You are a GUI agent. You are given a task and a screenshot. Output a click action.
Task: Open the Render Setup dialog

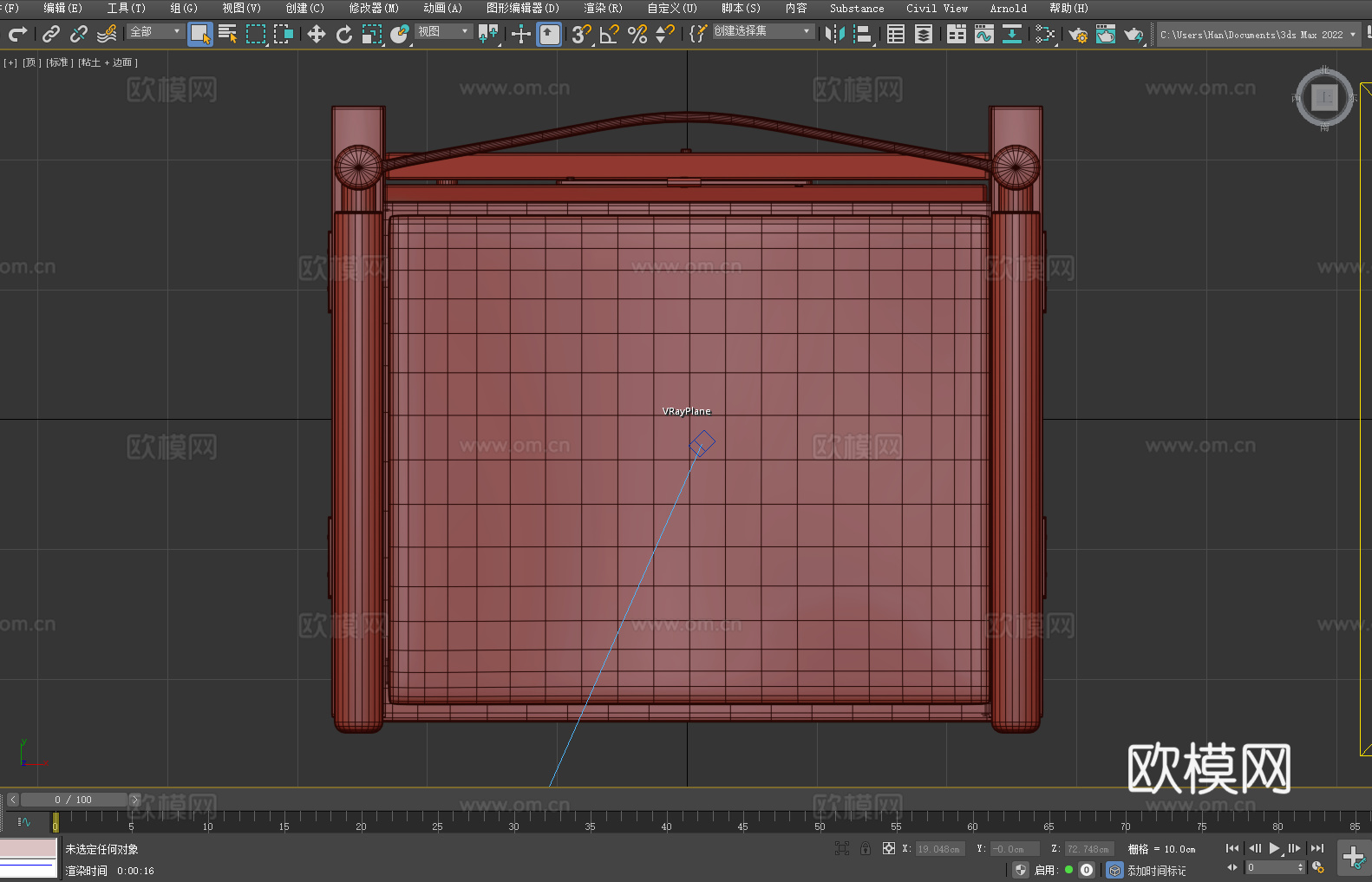pyautogui.click(x=1078, y=34)
